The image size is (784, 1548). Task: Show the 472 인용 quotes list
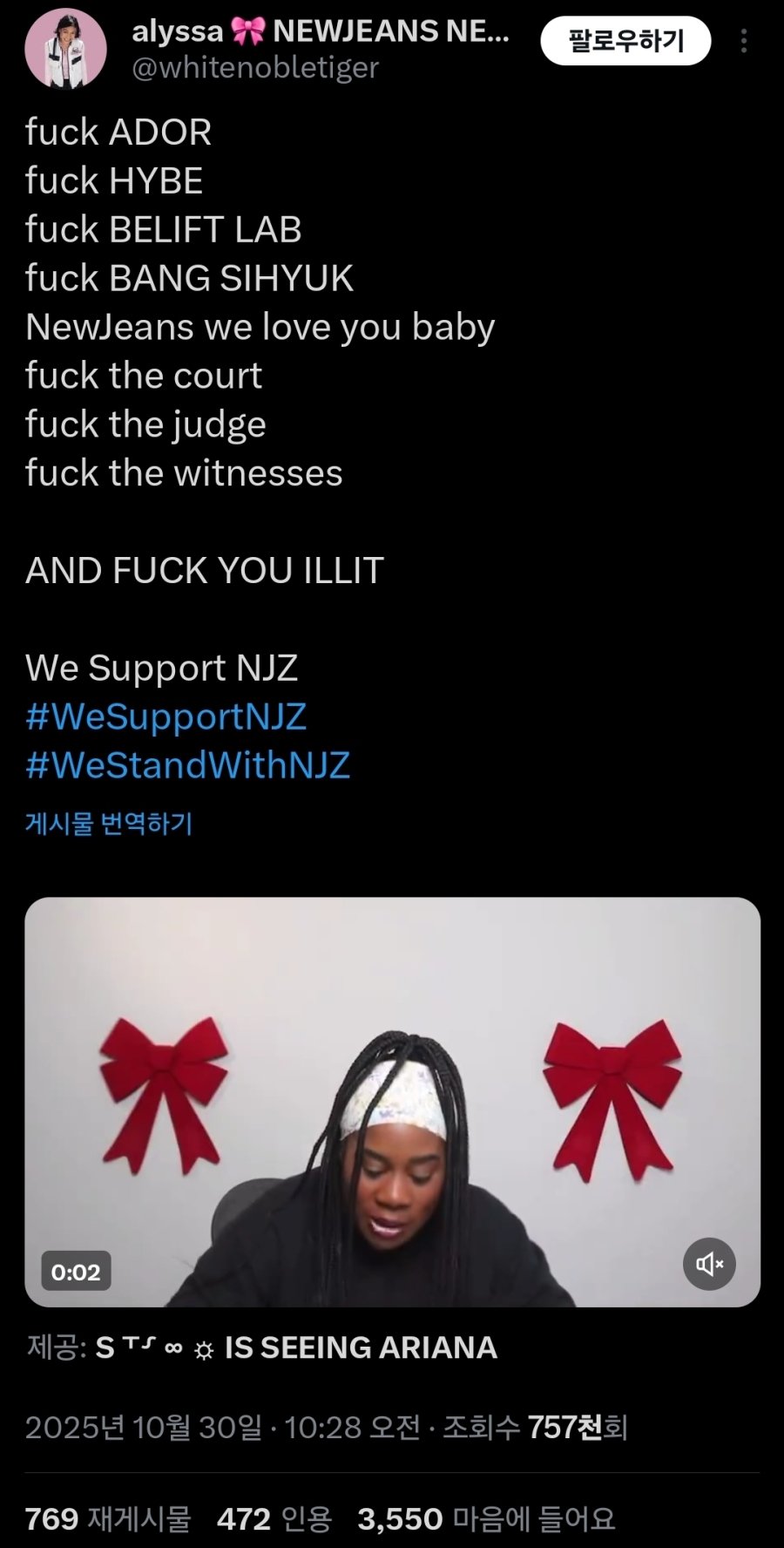(274, 1519)
